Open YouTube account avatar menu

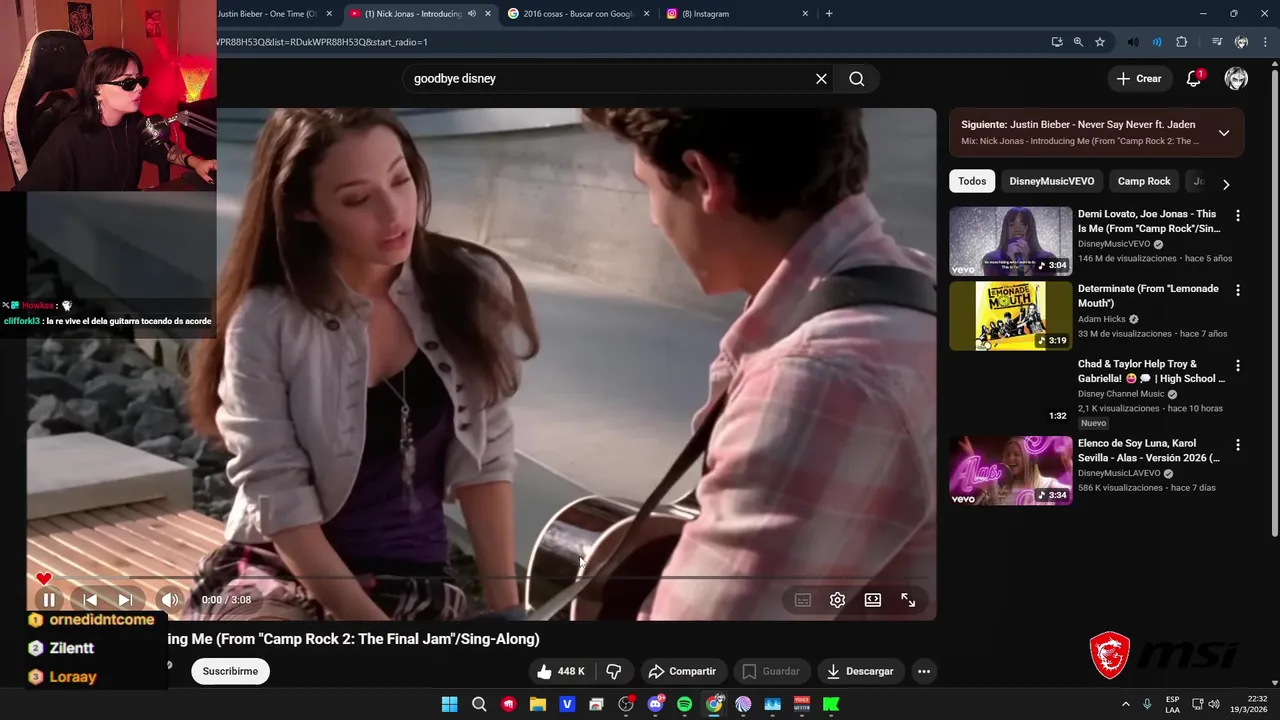1236,79
